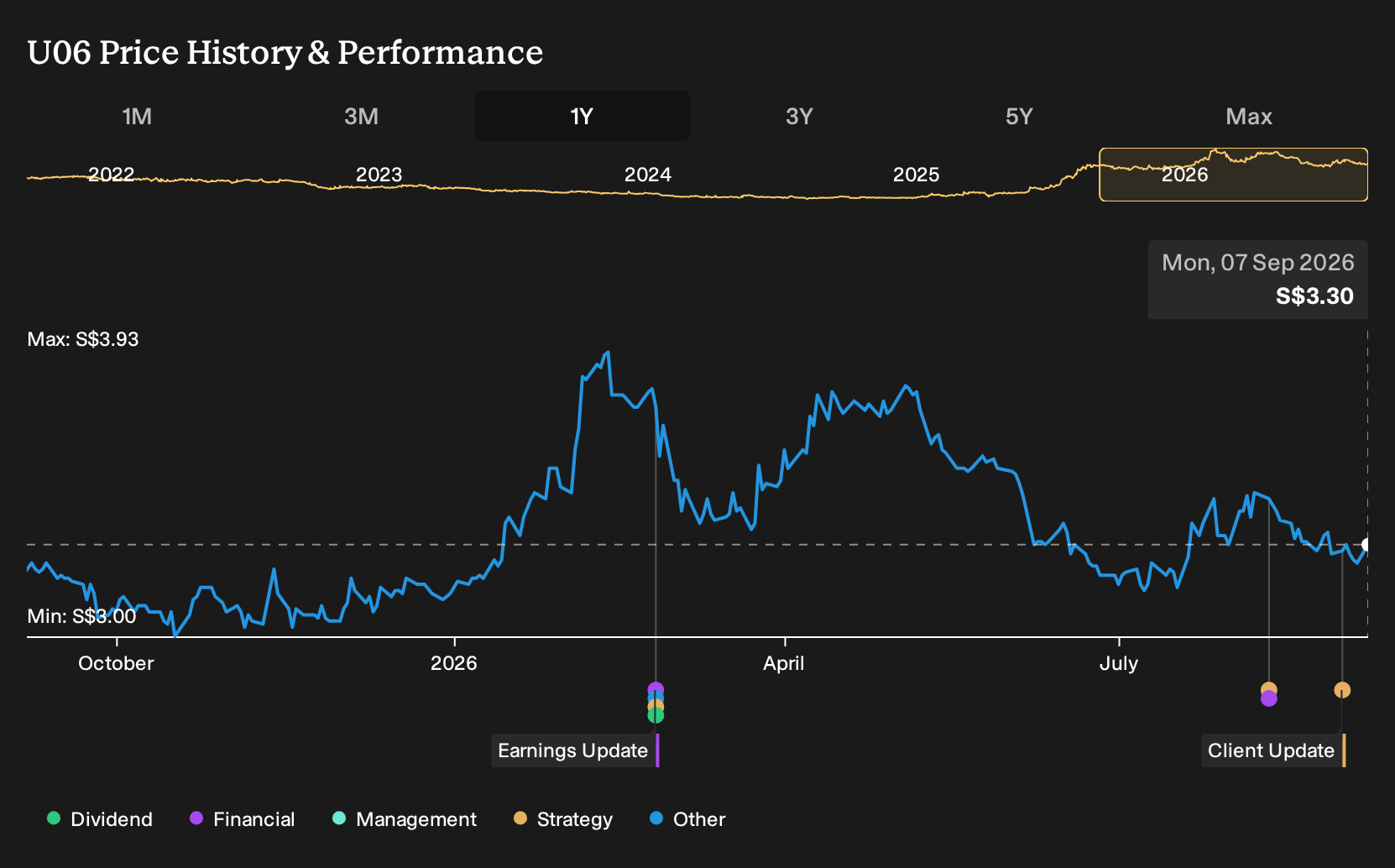Click the 2024 label in overview timeline
Viewport: 1395px width, 868px height.
[x=648, y=175]
